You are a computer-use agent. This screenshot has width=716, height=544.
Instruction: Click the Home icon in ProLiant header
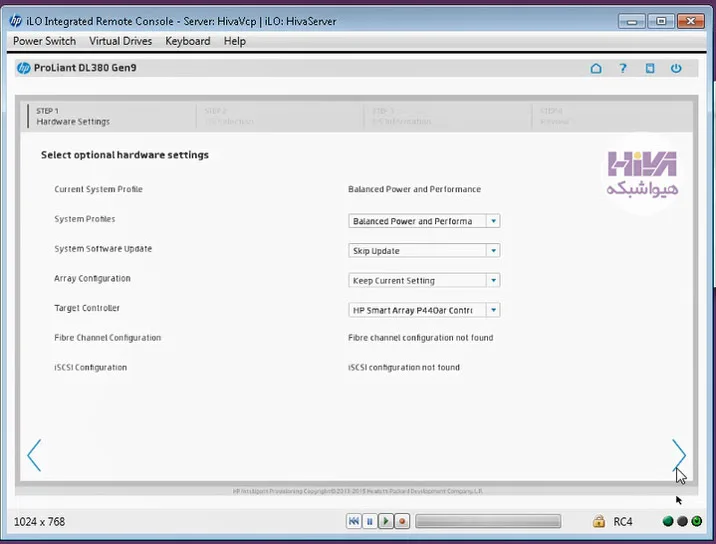coord(596,69)
